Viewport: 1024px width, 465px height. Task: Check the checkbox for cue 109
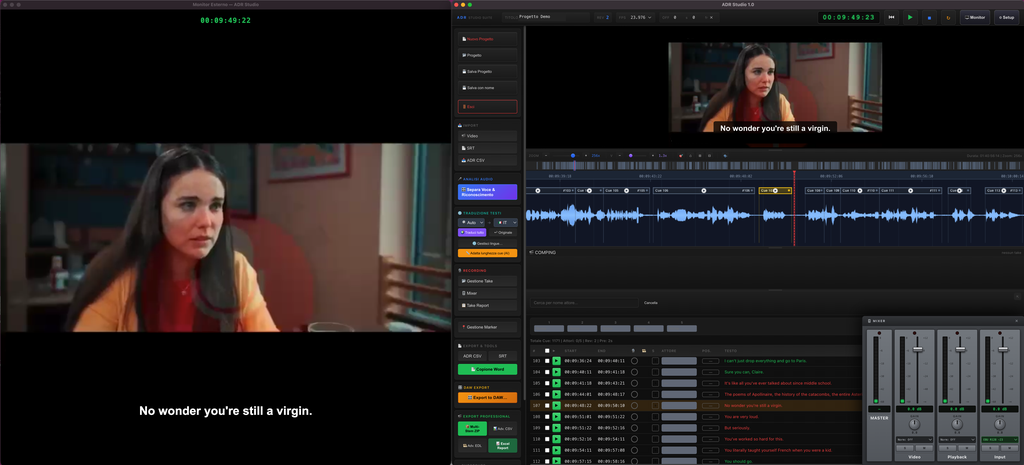[x=547, y=428]
